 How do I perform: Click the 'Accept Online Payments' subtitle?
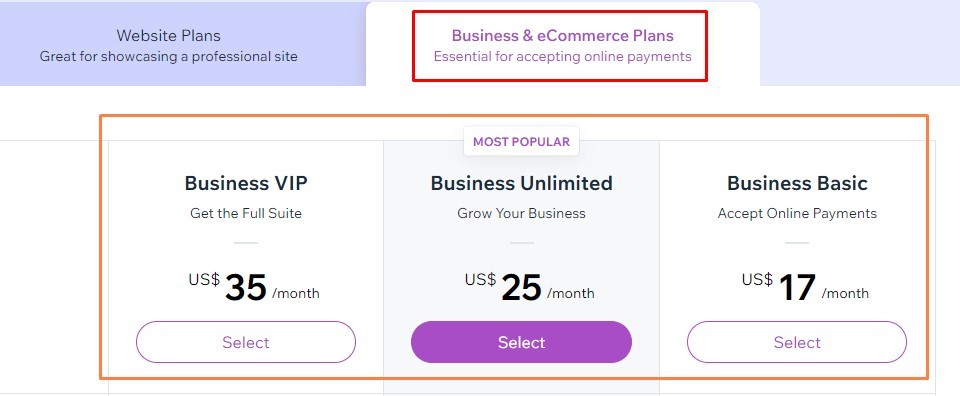pyautogui.click(x=797, y=214)
